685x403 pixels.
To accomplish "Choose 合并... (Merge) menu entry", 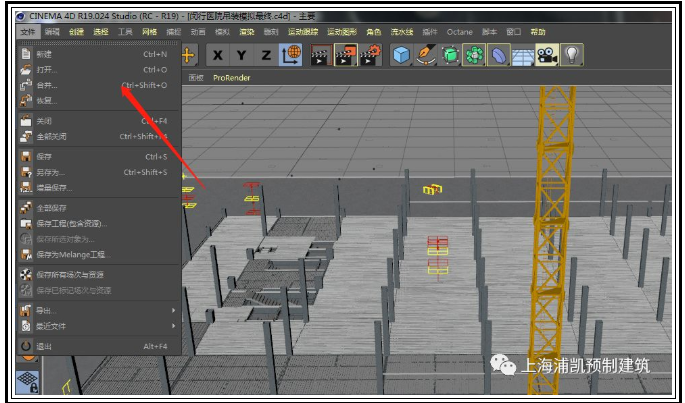I will [x=99, y=85].
